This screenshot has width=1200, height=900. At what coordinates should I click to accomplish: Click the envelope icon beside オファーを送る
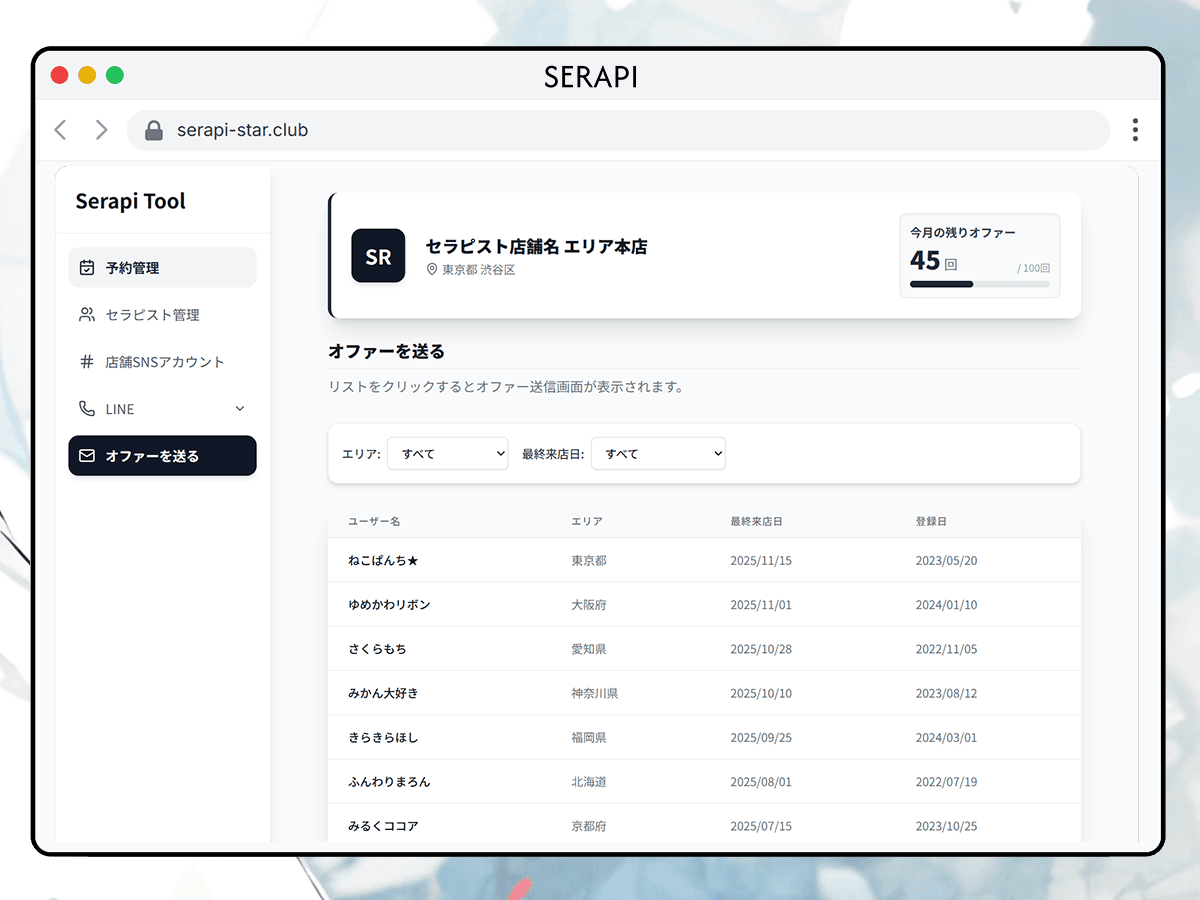87,455
